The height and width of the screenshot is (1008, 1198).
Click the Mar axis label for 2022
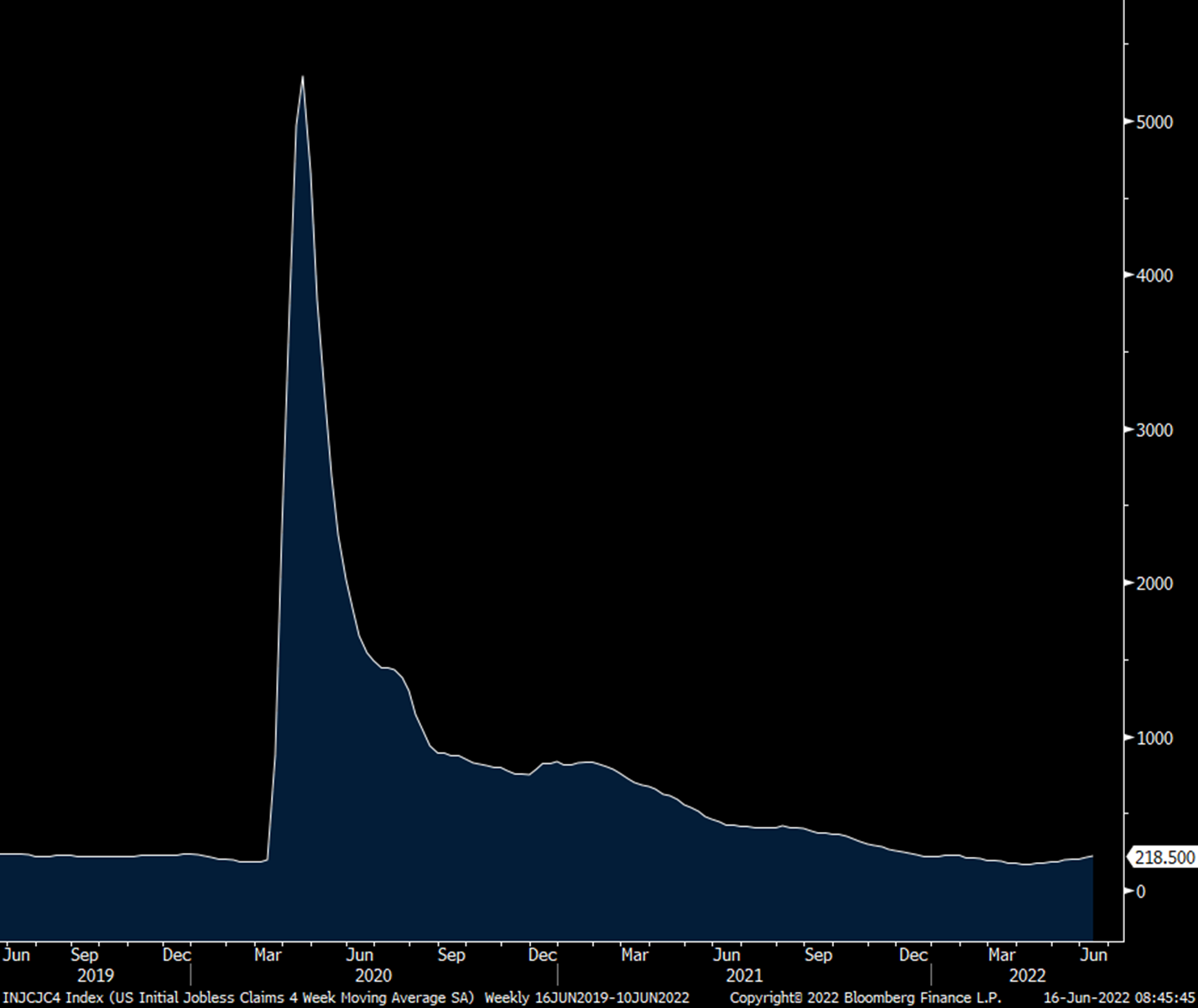tap(1002, 954)
